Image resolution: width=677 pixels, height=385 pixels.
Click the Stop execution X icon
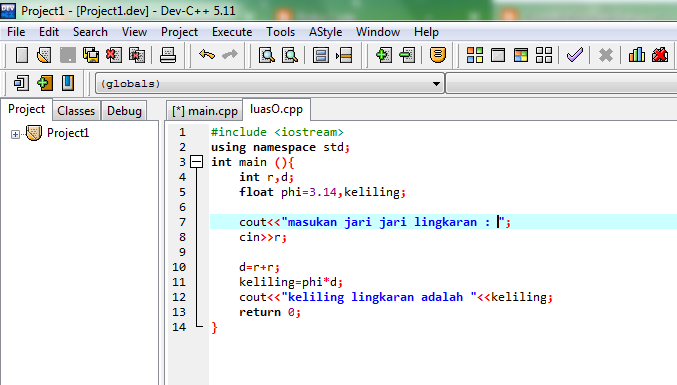pos(606,55)
